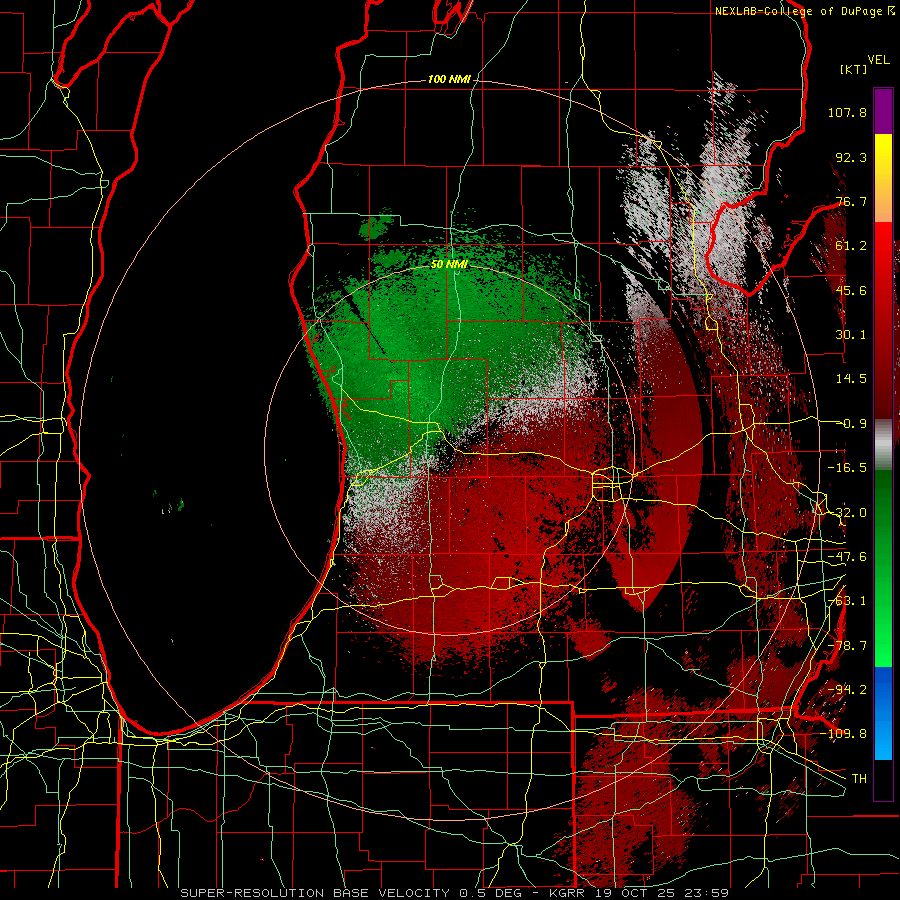Click the 100 NMI range ring label
Image resolution: width=900 pixels, height=900 pixels.
tap(449, 79)
